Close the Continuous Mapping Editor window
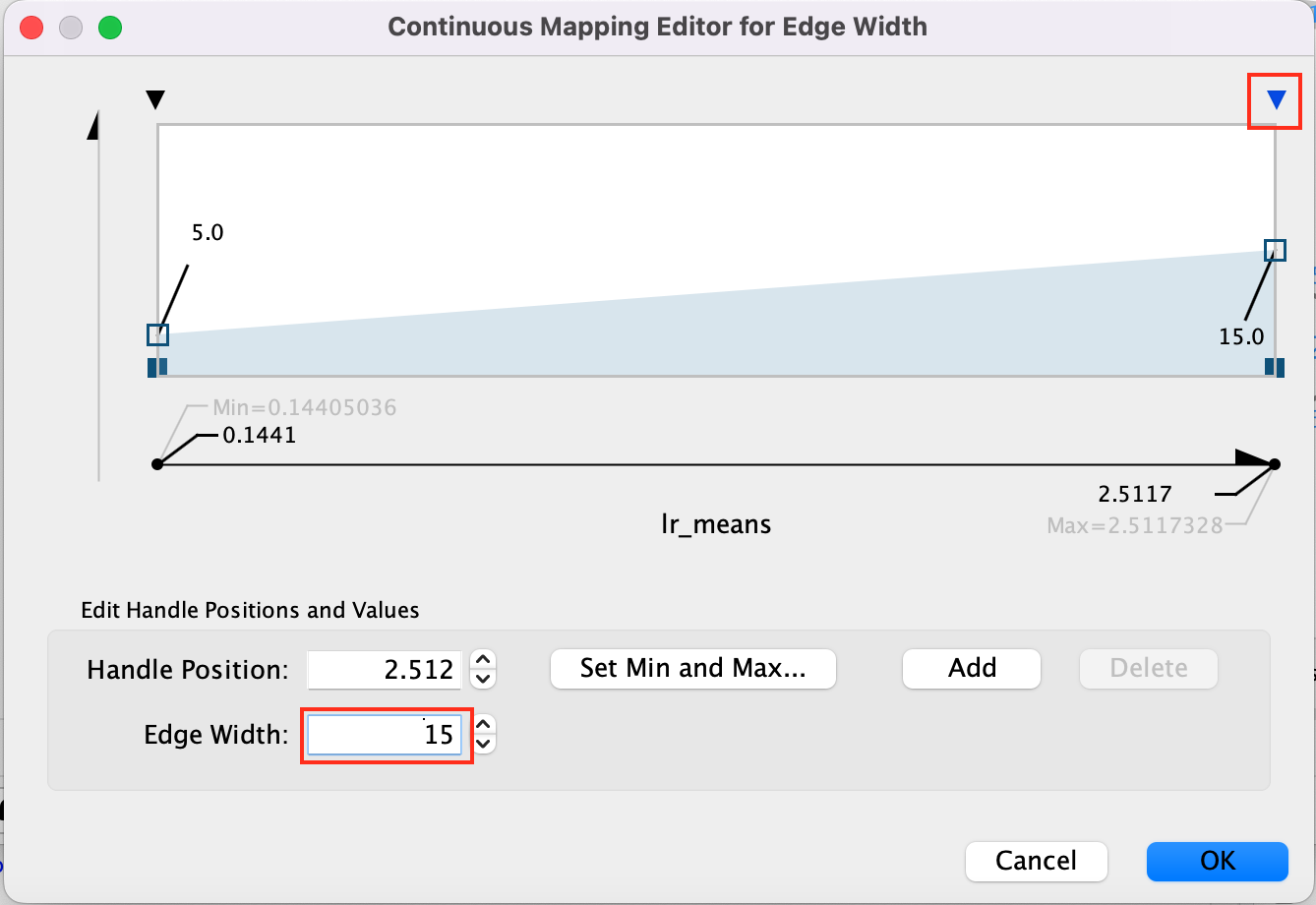Viewport: 1316px width, 905px height. point(31,28)
